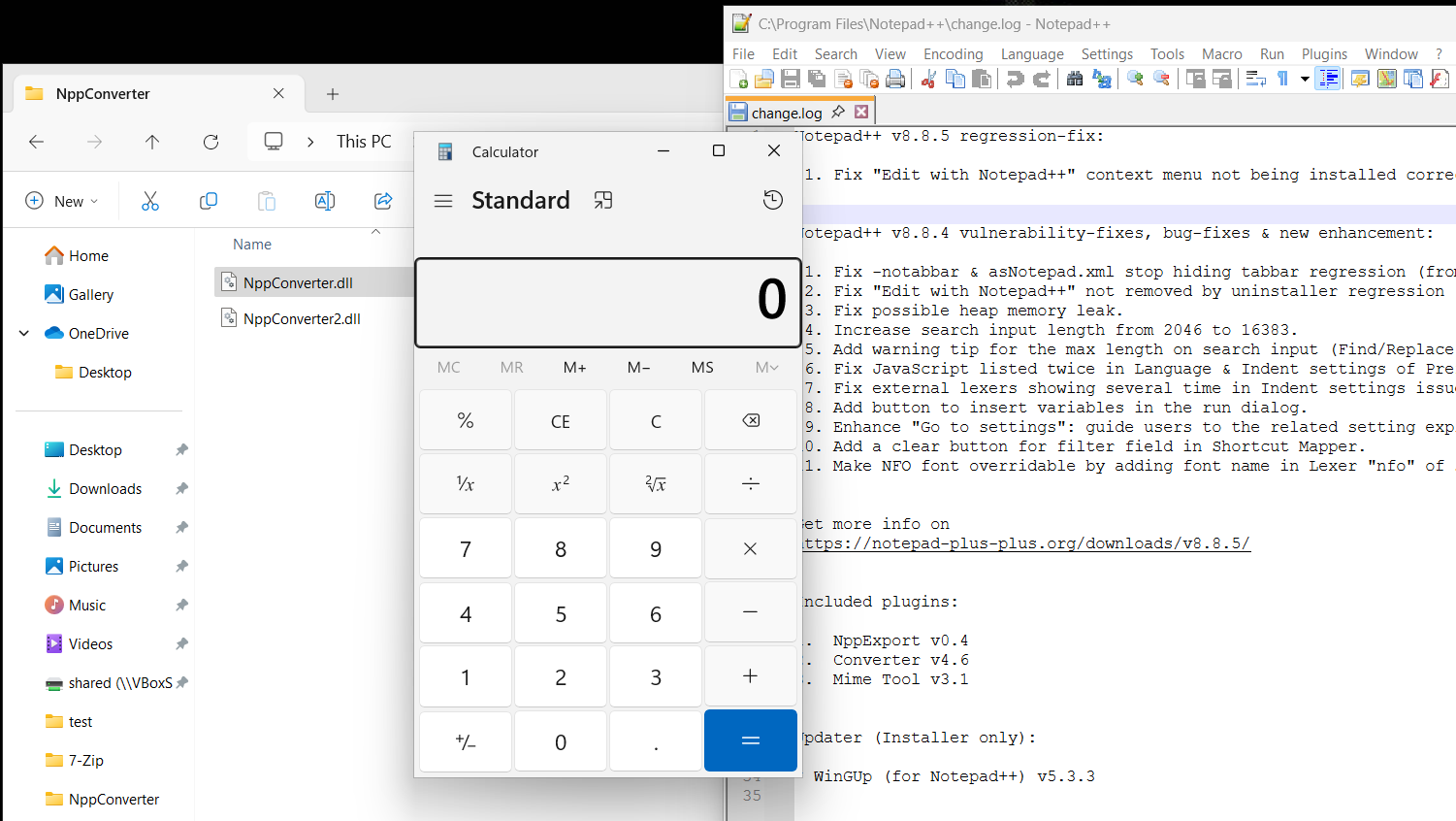Image resolution: width=1456 pixels, height=821 pixels.
Task: Click Close document icon in Notepad++ toolbar
Action: point(843,79)
